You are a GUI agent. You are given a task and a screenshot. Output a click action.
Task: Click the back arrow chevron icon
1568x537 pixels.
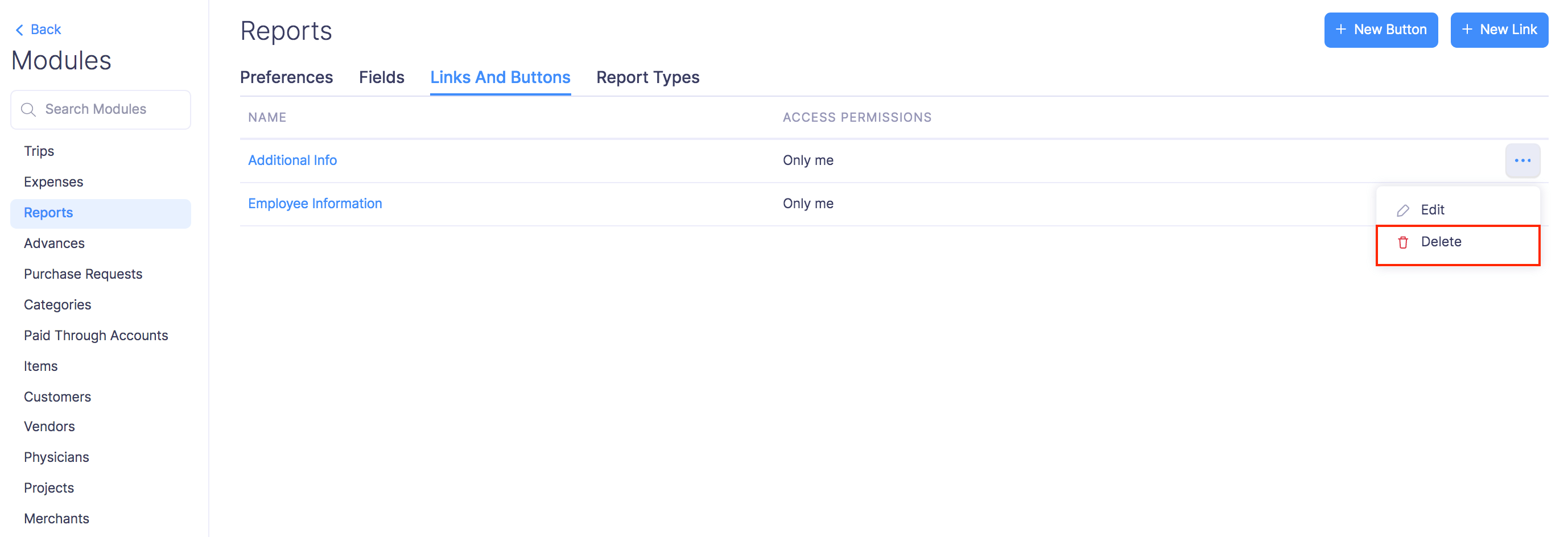click(19, 30)
